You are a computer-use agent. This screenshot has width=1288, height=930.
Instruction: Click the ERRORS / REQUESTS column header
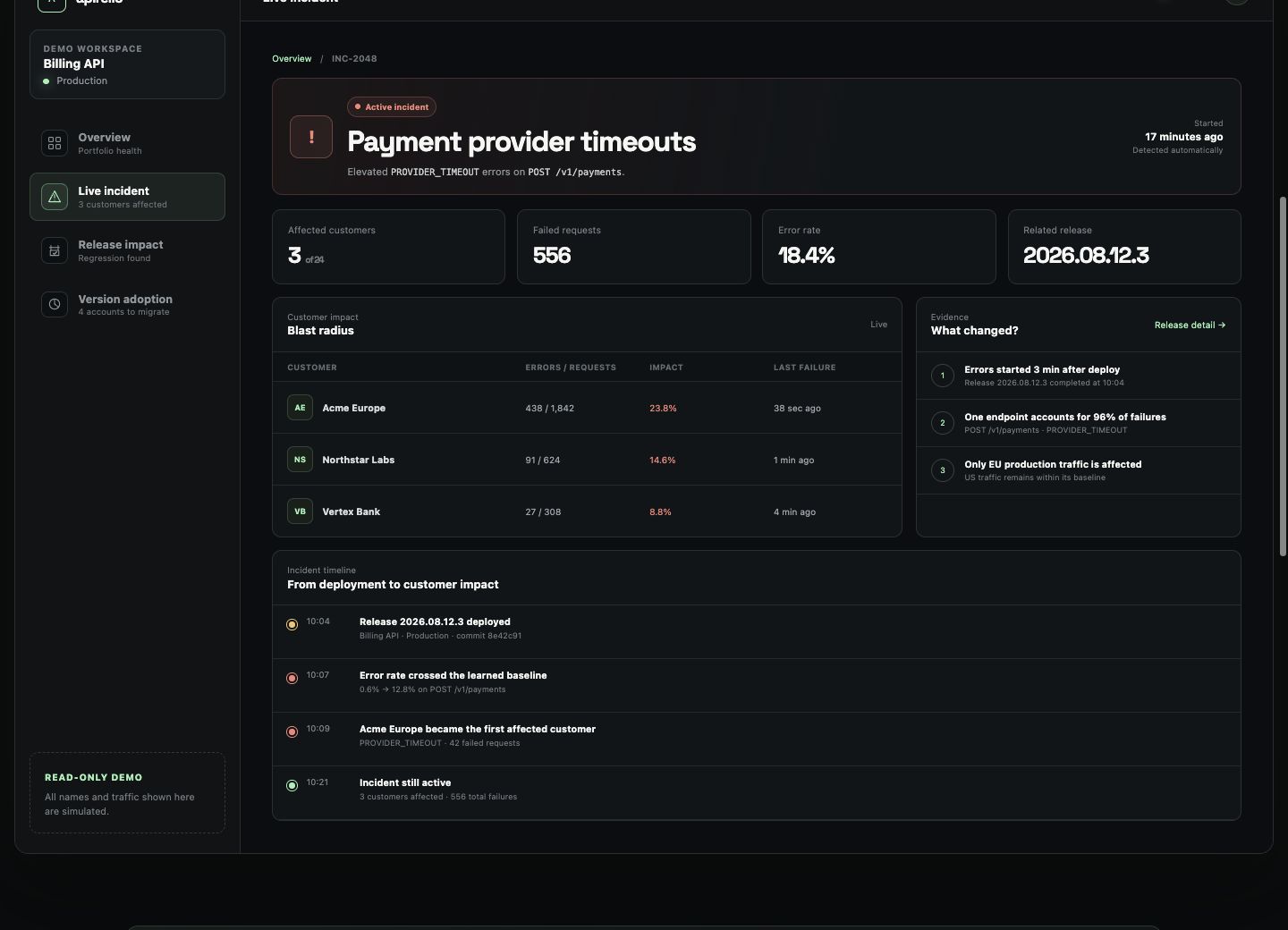point(571,368)
